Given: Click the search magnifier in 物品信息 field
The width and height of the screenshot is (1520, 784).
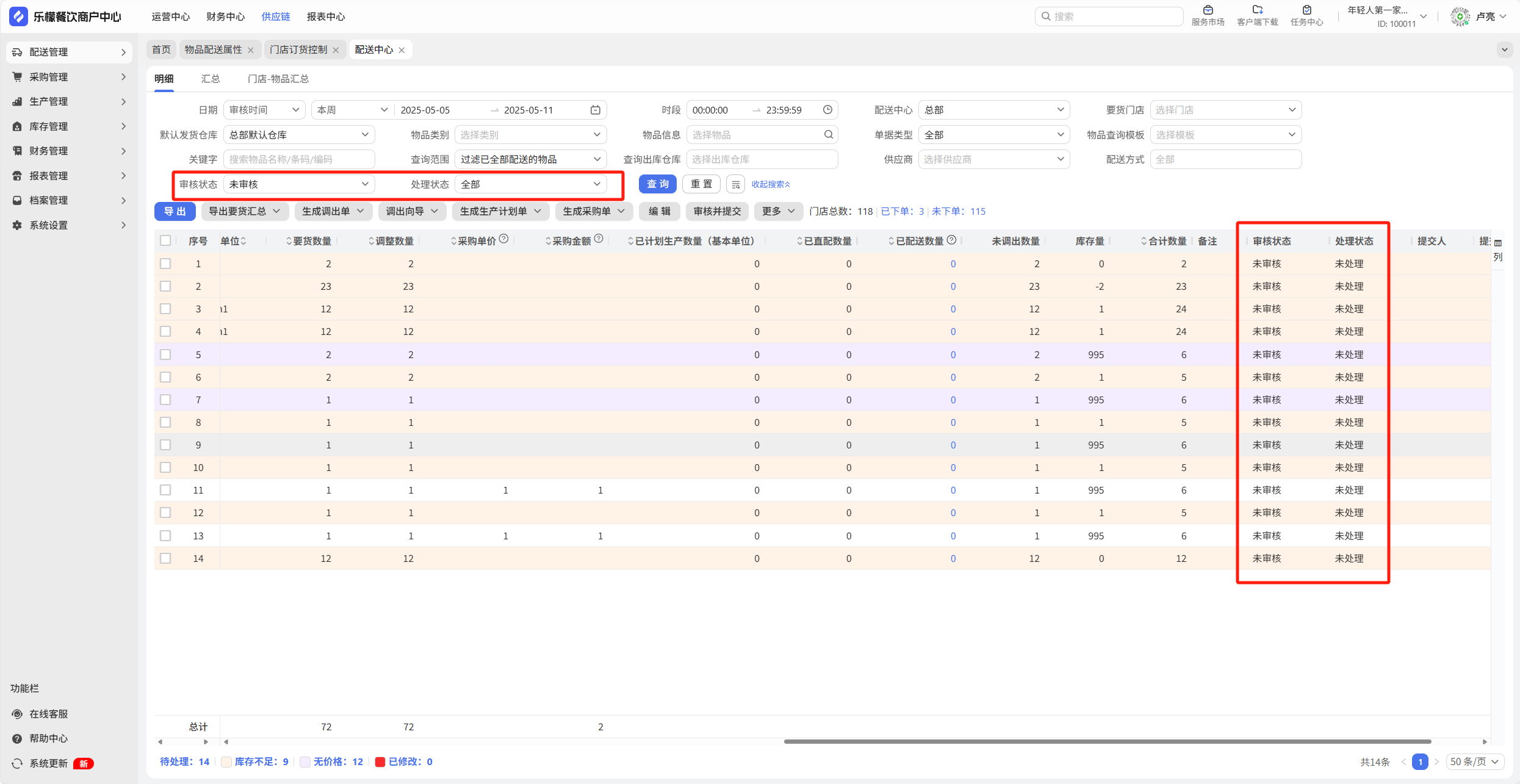Looking at the screenshot, I should point(828,135).
